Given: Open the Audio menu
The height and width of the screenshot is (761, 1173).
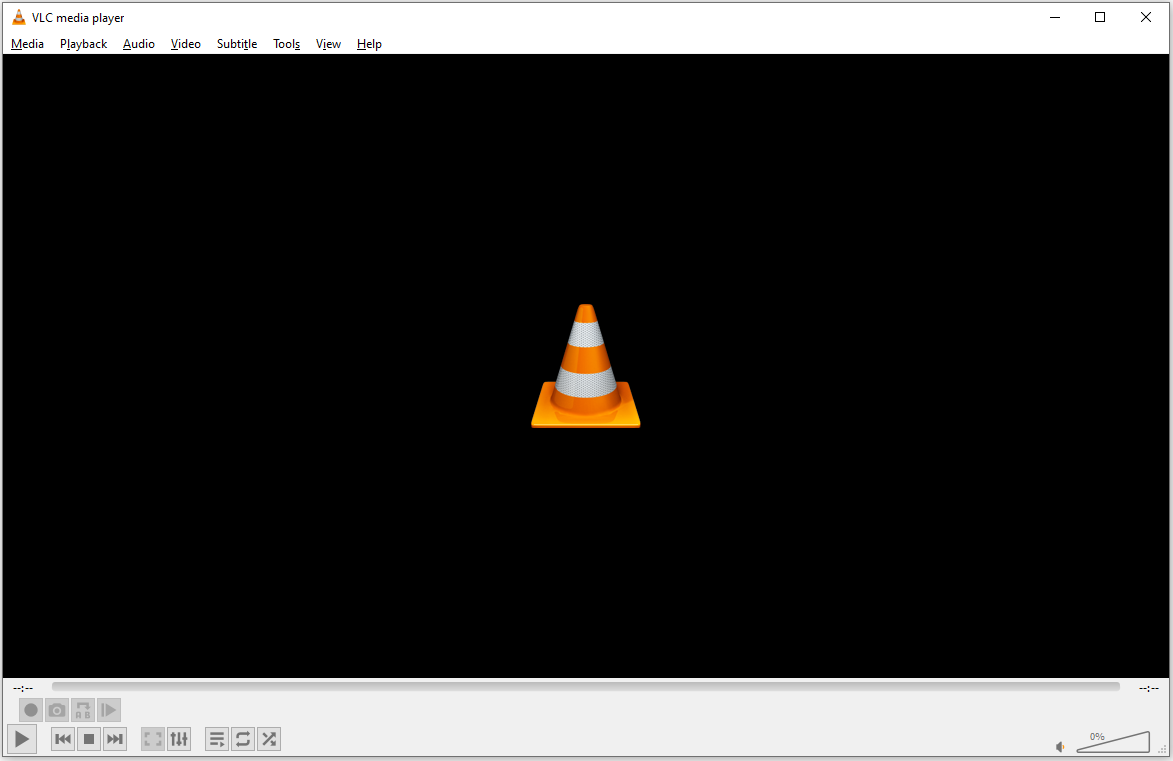Looking at the screenshot, I should click(x=138, y=44).
